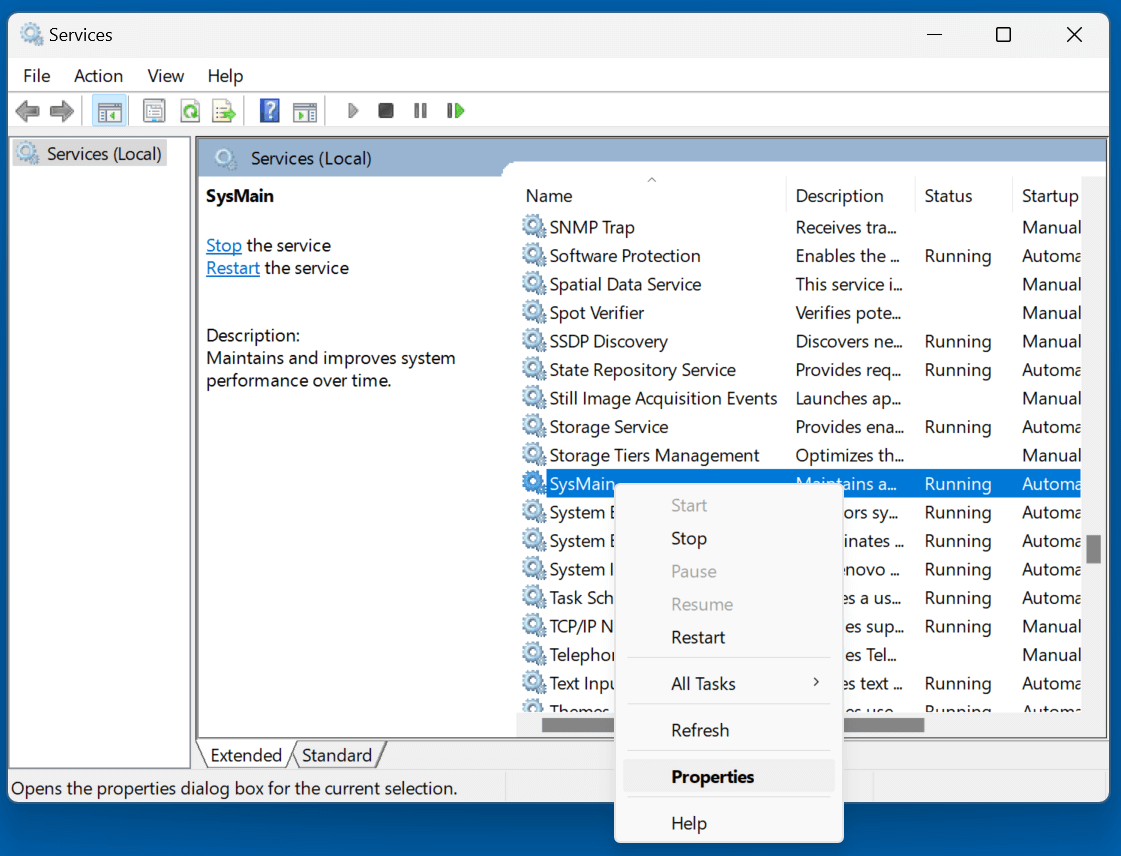Open Help using the question mark icon
The height and width of the screenshot is (856, 1121).
click(270, 110)
